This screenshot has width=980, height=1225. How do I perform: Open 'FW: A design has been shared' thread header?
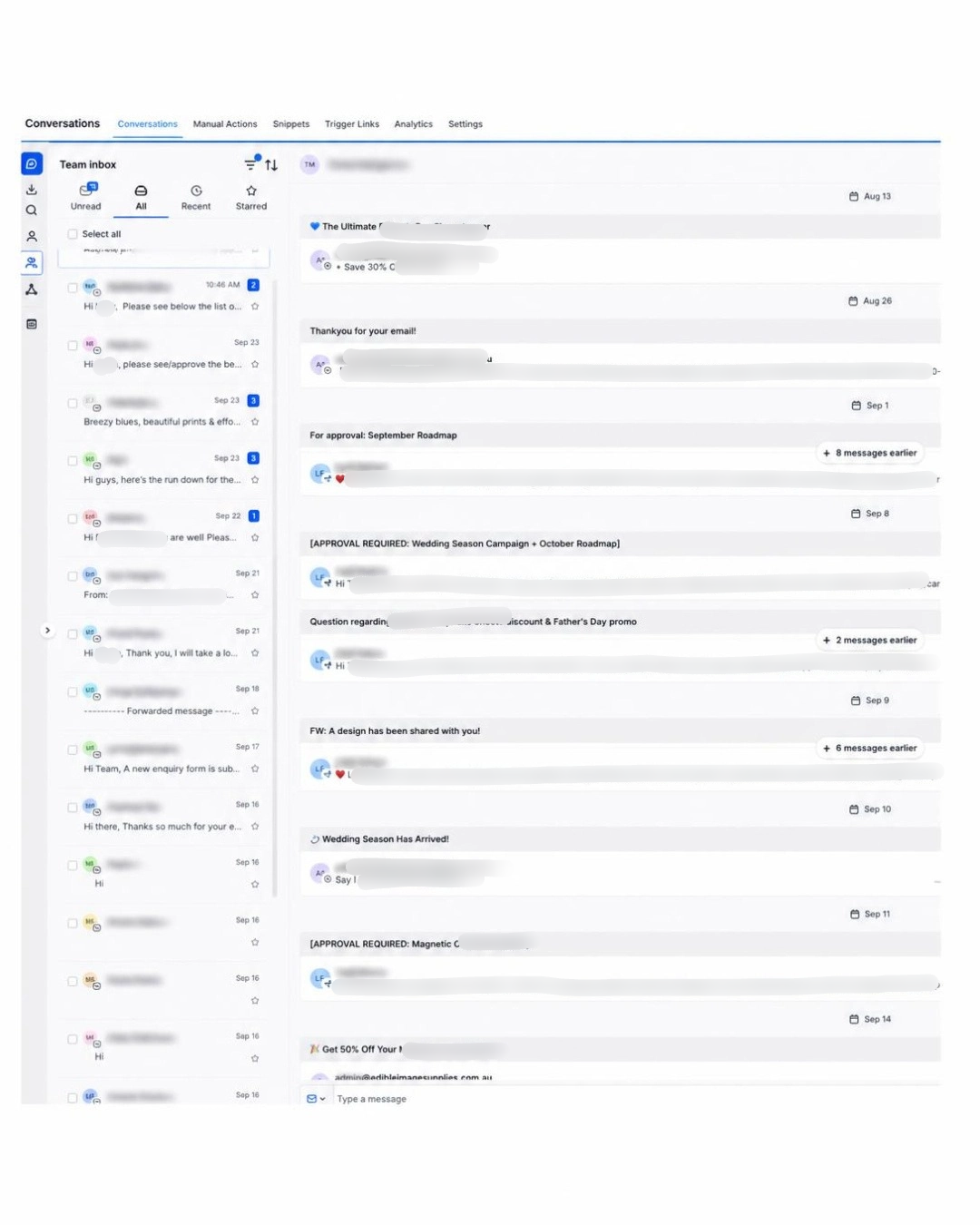click(x=620, y=730)
